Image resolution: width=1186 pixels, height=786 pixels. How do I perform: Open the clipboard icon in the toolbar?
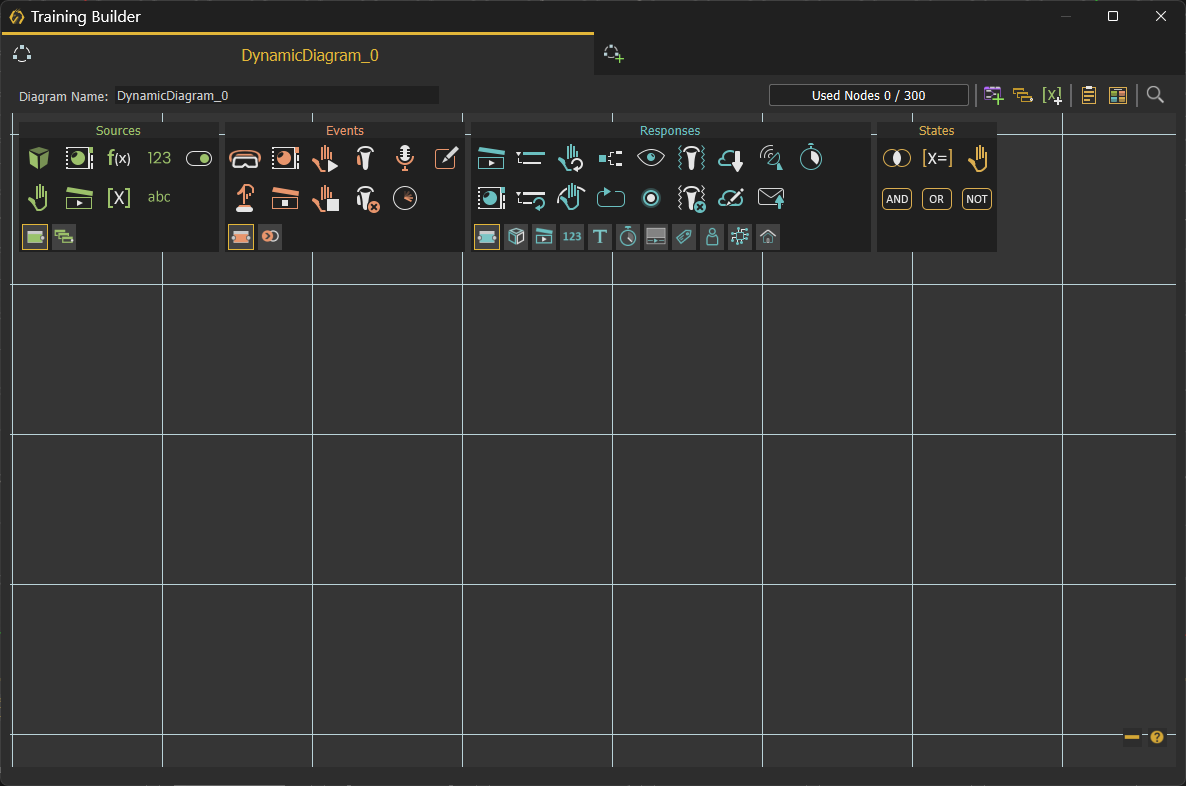coord(1089,95)
